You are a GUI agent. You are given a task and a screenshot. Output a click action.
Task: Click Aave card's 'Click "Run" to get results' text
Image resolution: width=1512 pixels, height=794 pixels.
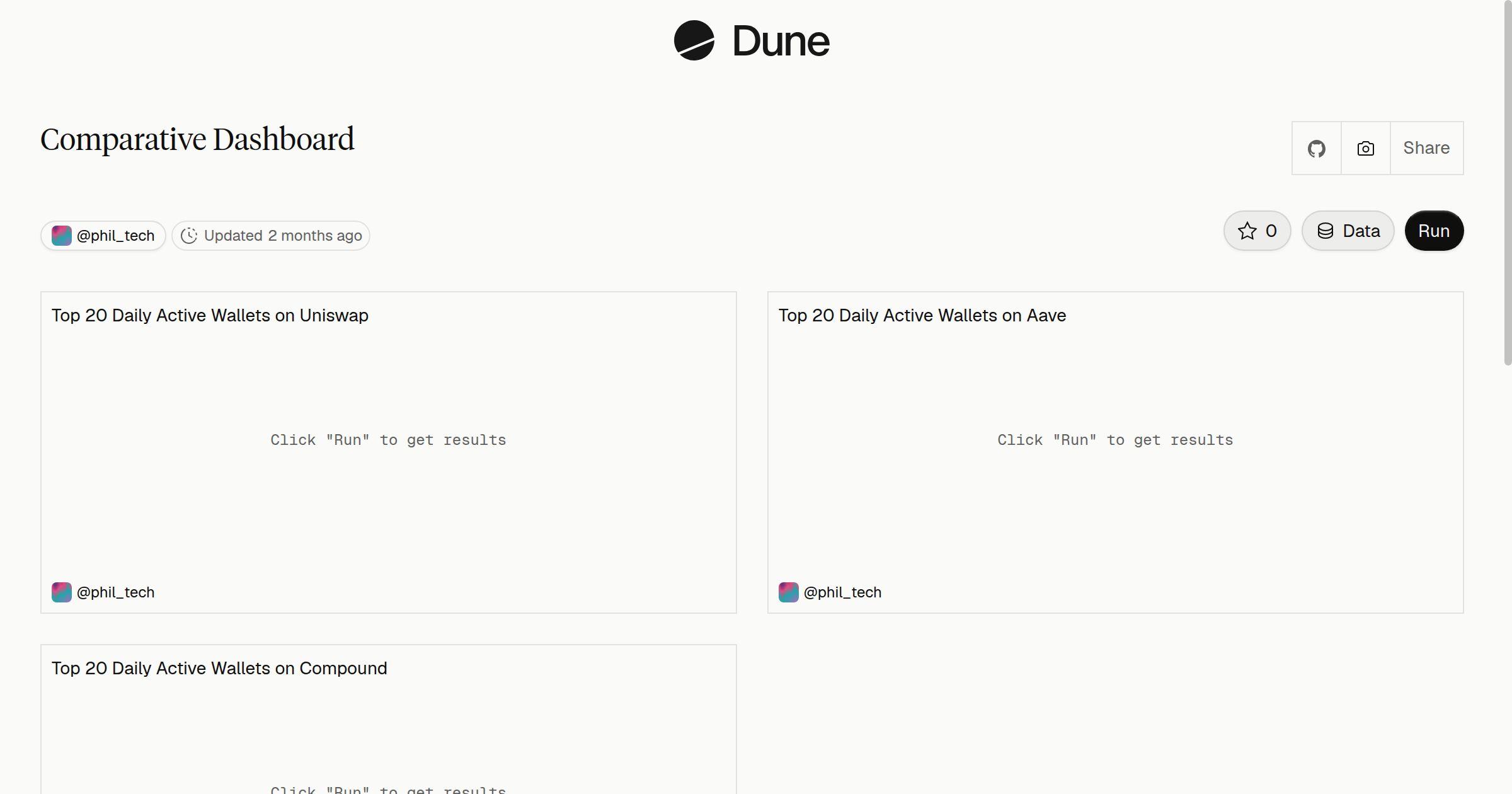(x=1115, y=440)
